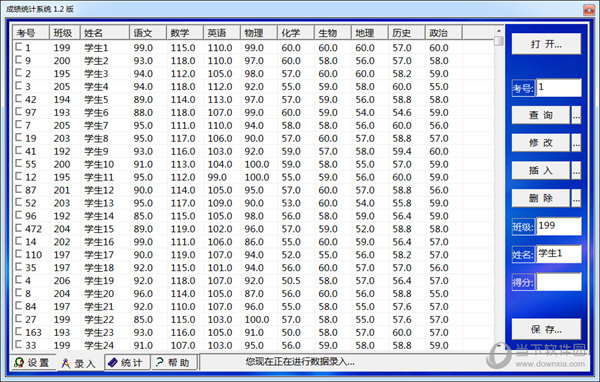Open options button beside 修改
Image resolution: width=600 pixels, height=382 pixels.
576,143
